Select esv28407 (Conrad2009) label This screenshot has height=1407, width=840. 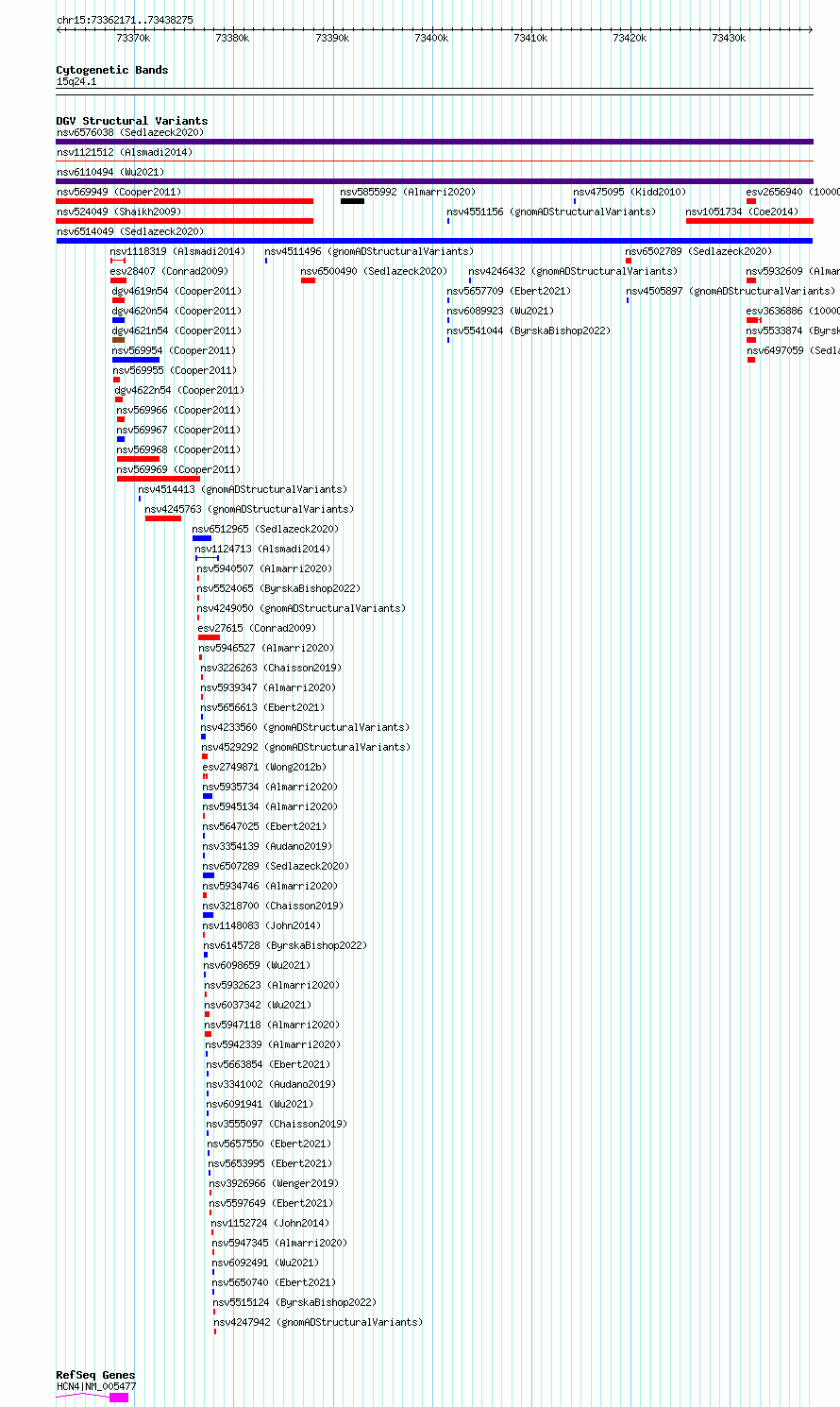pyautogui.click(x=169, y=271)
